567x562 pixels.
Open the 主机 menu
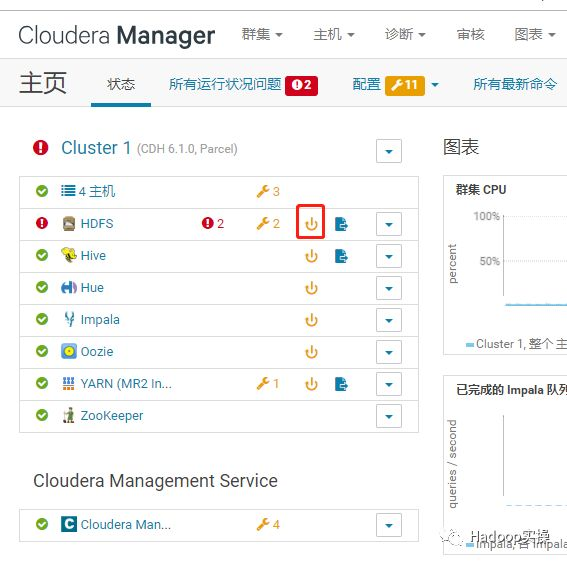(x=334, y=34)
